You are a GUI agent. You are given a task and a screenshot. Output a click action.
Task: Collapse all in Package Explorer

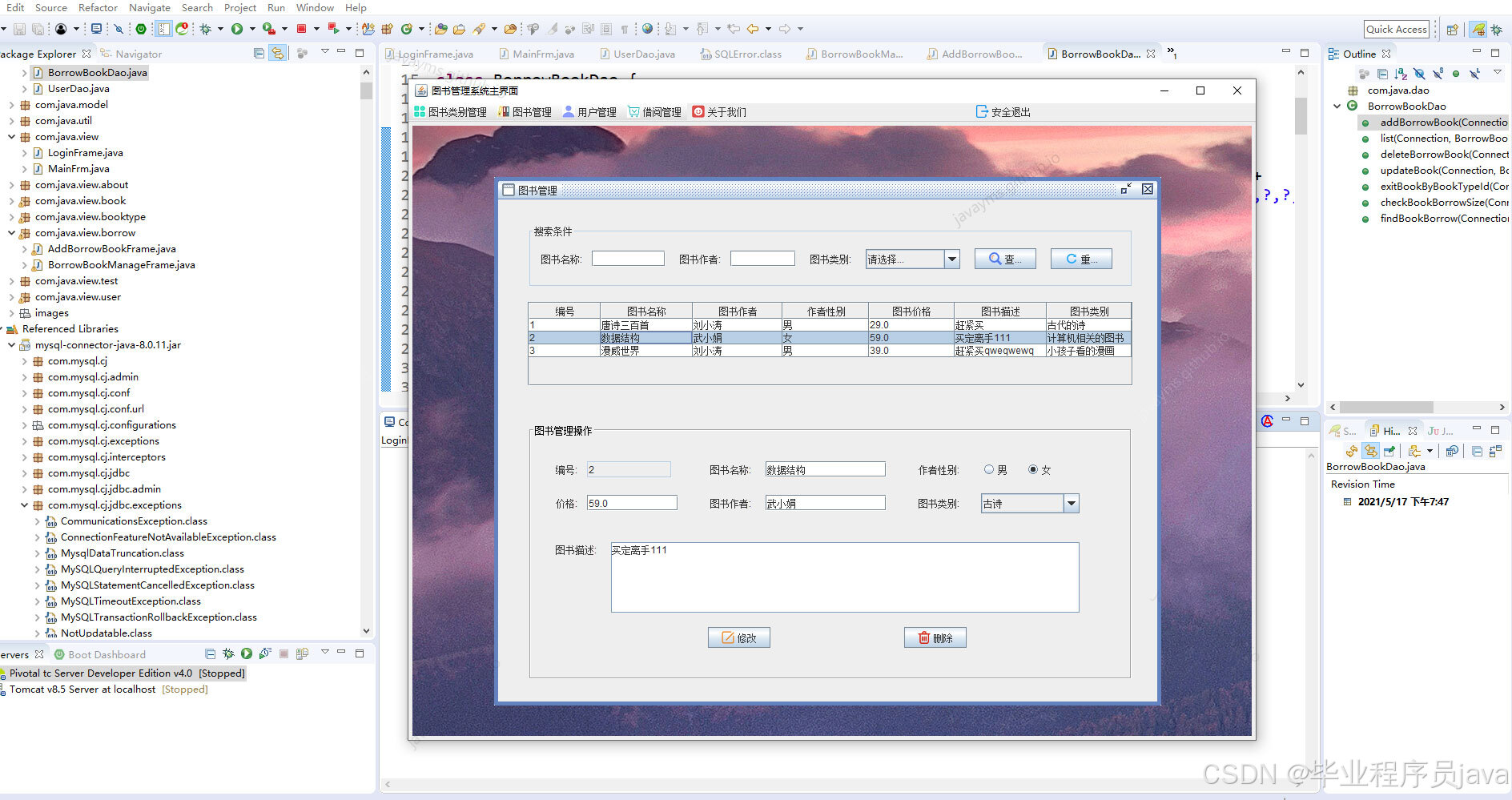pos(259,54)
